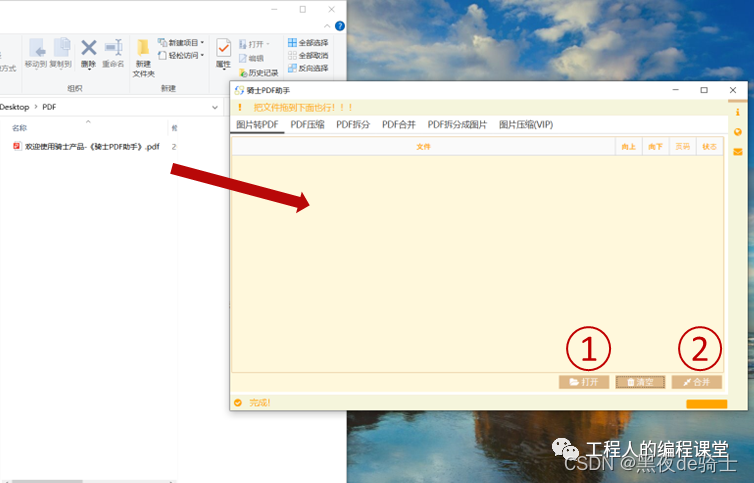
Task: Click the info icon in 骑士PDF助手 sidebar
Action: pos(738,112)
